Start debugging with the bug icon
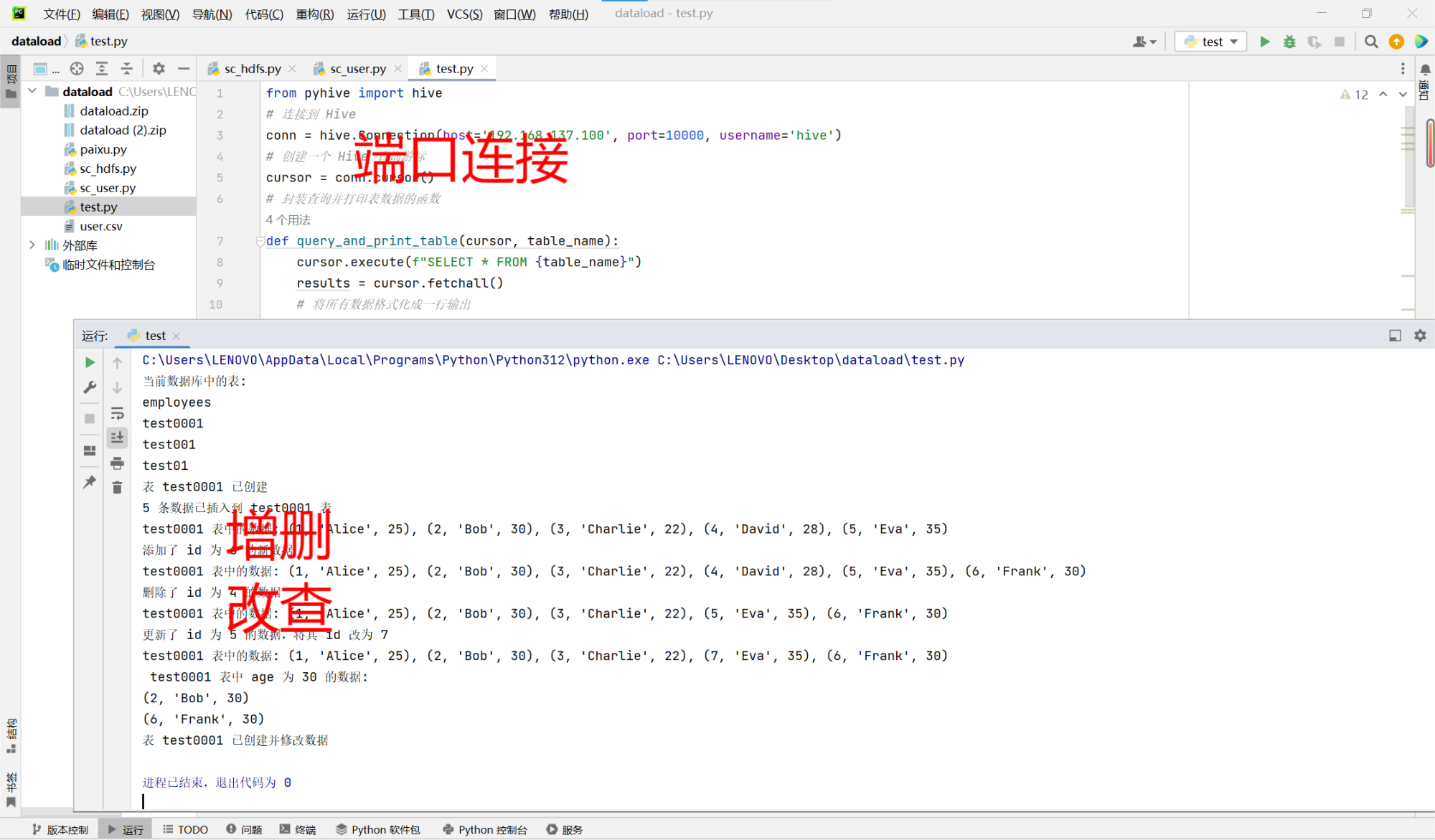 (x=1289, y=42)
